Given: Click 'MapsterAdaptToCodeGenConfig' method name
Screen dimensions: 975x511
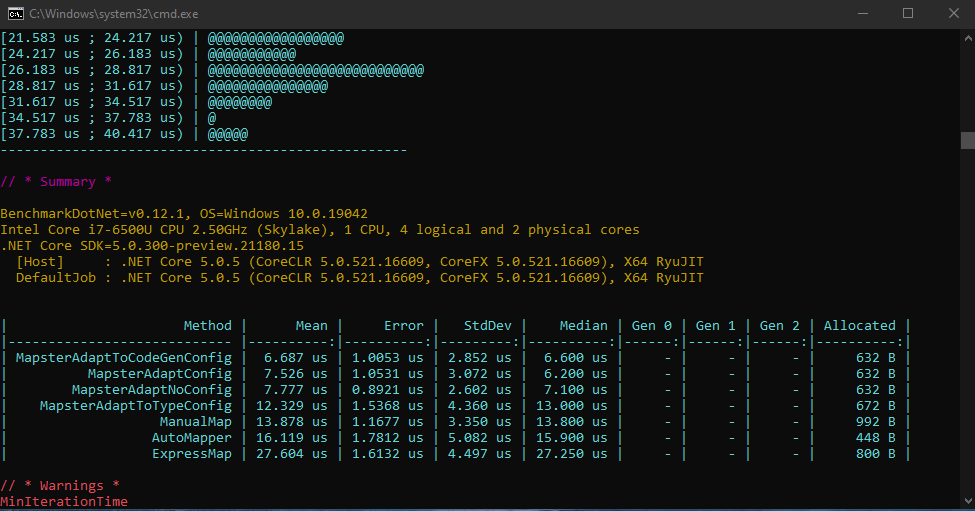Looking at the screenshot, I should point(124,358).
